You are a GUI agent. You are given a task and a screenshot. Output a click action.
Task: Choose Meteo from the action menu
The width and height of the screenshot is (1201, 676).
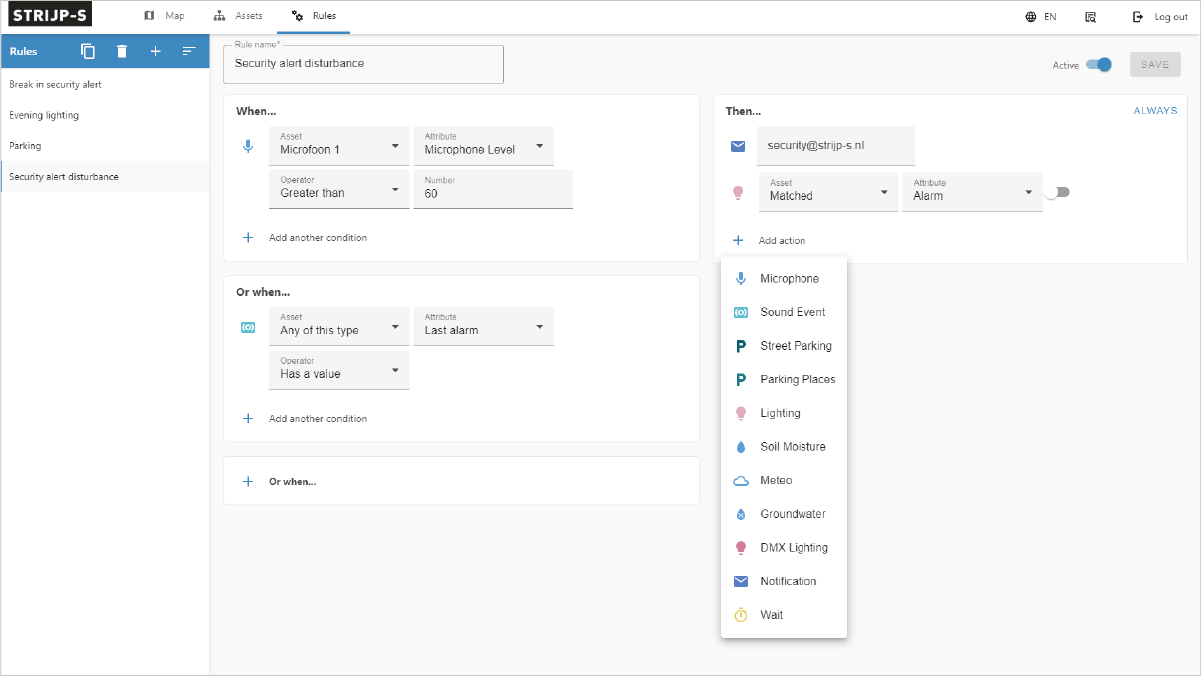point(784,481)
